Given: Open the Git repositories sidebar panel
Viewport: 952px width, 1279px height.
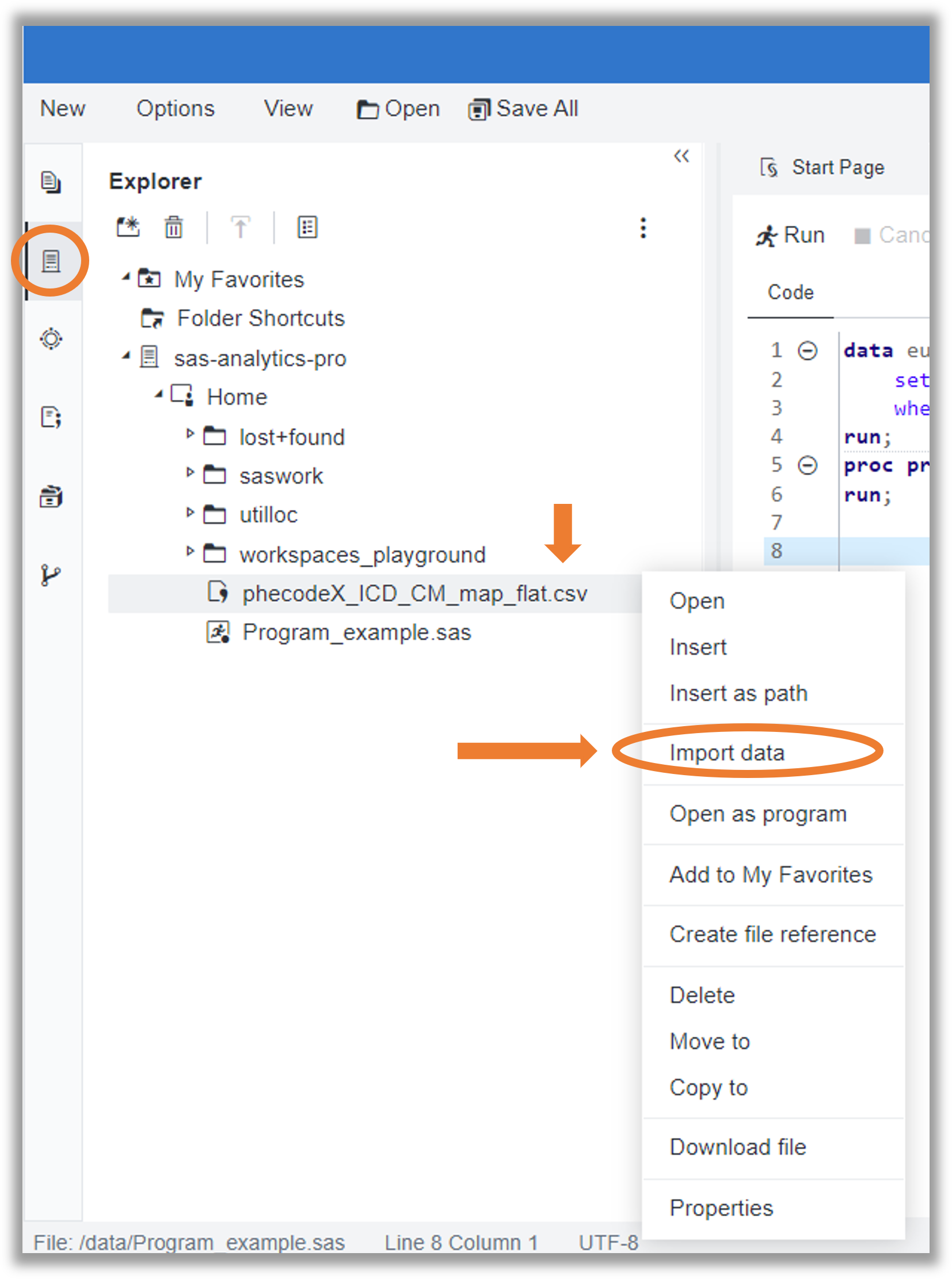Looking at the screenshot, I should click(52, 574).
